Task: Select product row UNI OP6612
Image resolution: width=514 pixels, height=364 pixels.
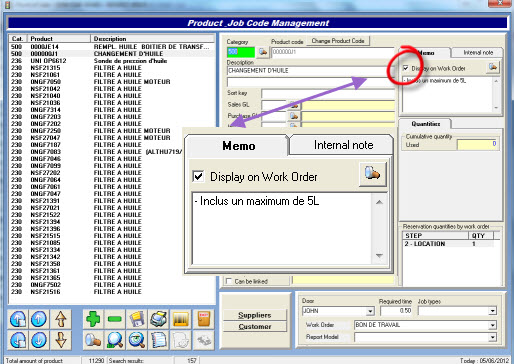Action: click(x=112, y=61)
